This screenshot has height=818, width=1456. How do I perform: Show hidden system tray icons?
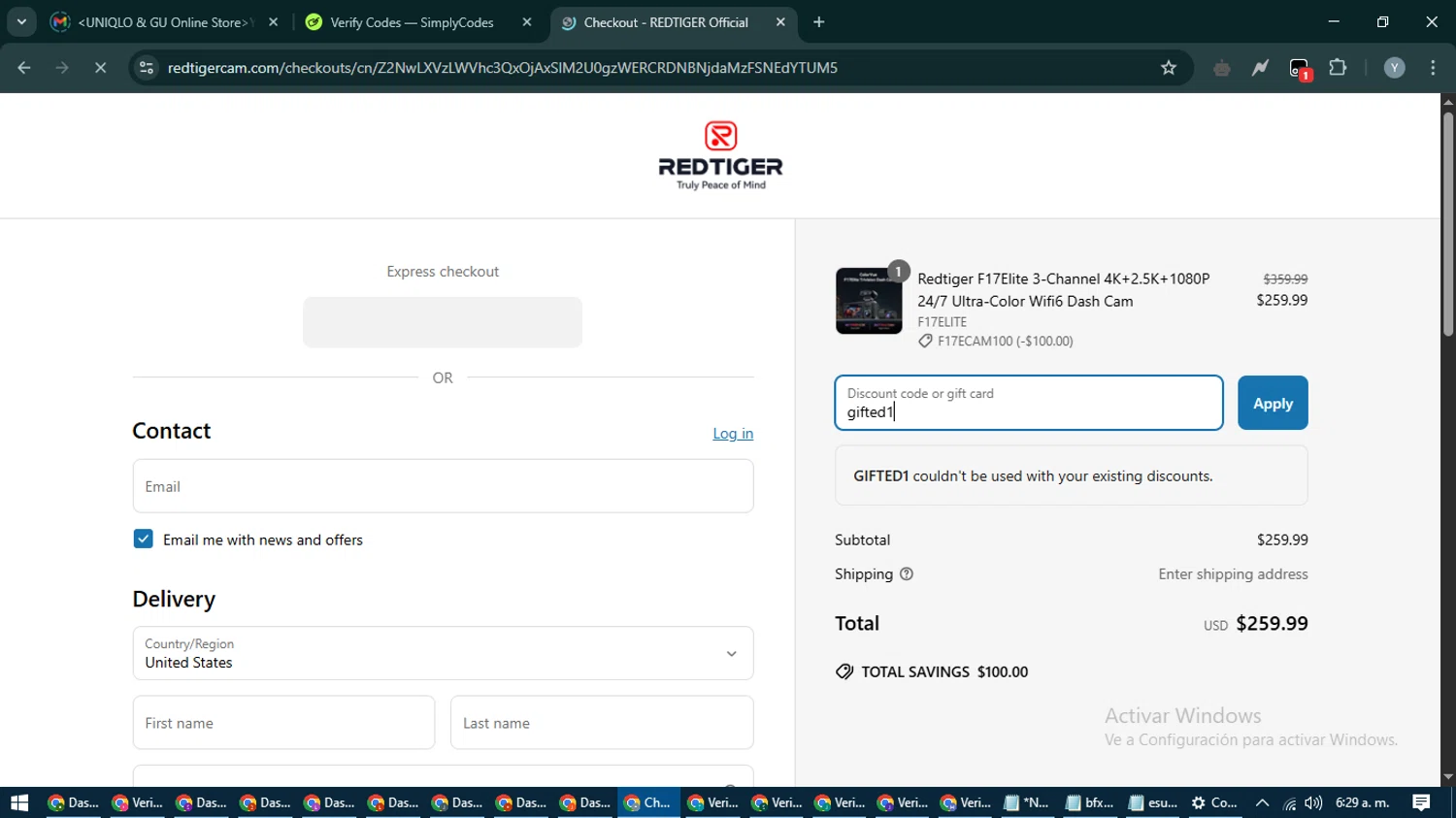pyautogui.click(x=1262, y=802)
